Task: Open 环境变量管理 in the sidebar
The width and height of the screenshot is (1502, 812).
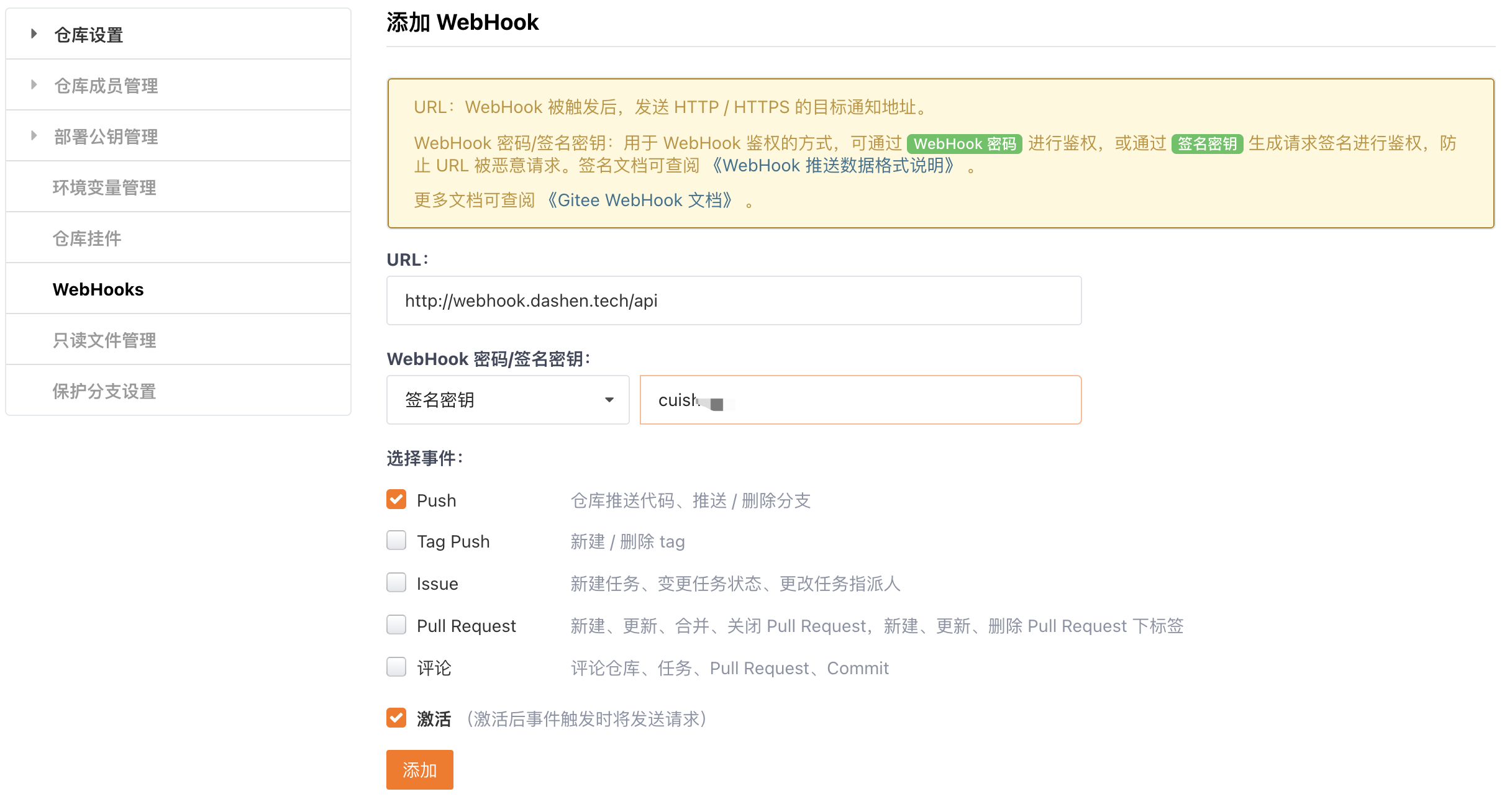Action: click(104, 187)
